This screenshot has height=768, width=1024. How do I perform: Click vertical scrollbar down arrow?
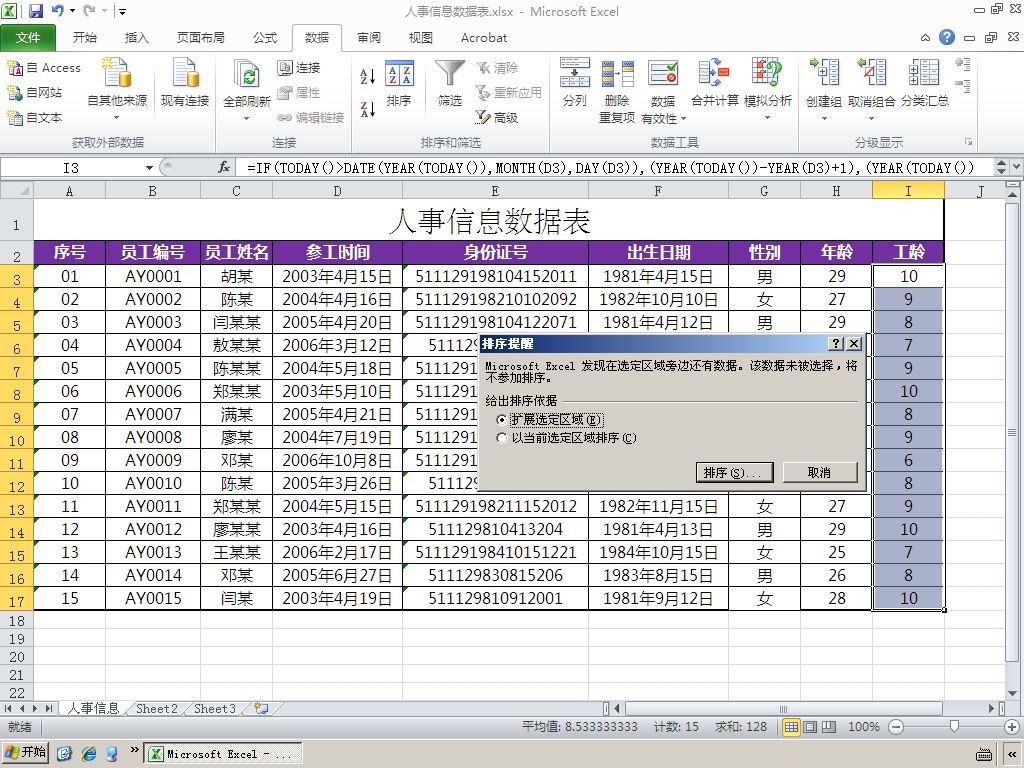pos(1012,693)
